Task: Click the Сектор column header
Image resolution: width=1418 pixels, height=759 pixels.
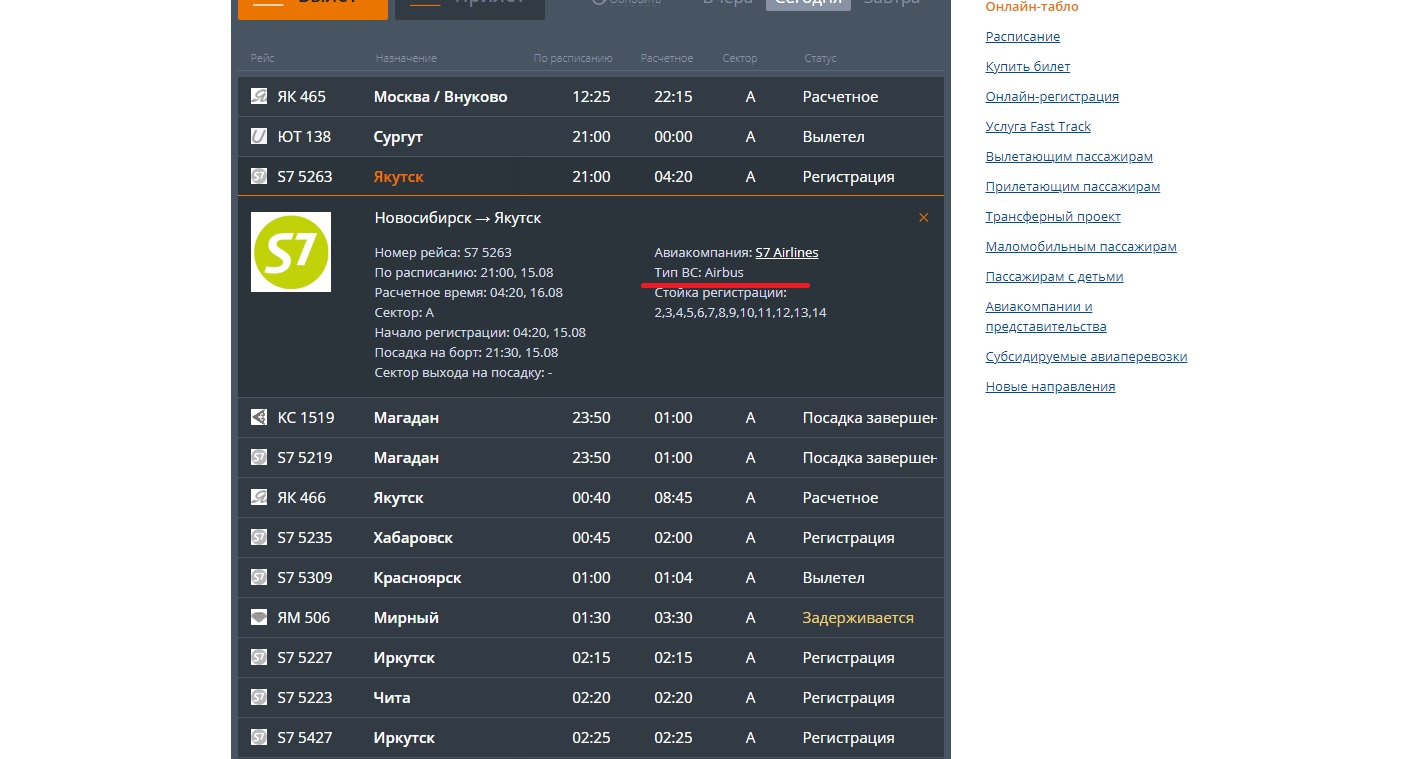Action: click(740, 59)
